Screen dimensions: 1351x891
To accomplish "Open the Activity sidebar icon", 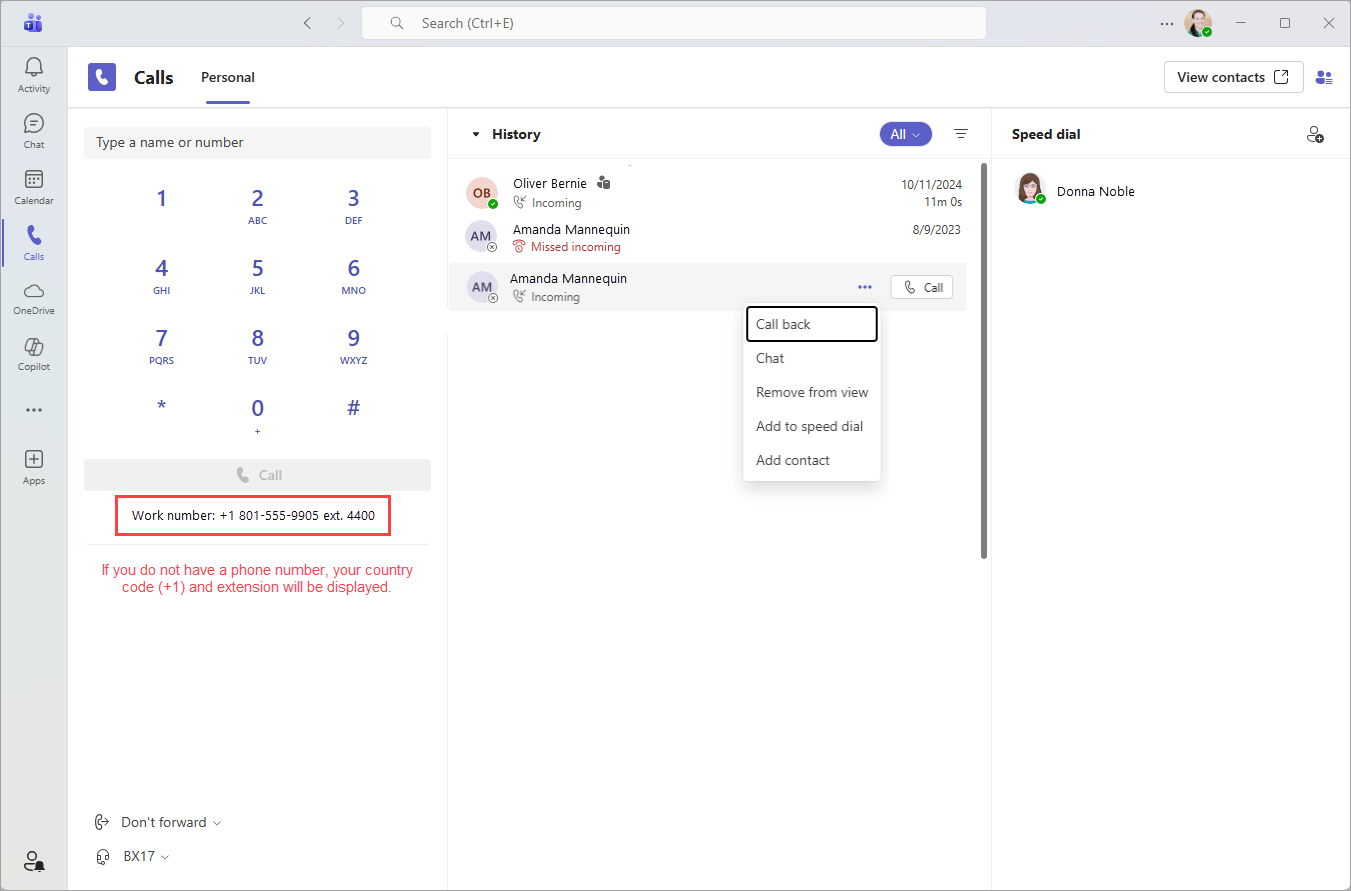I will 33,72.
